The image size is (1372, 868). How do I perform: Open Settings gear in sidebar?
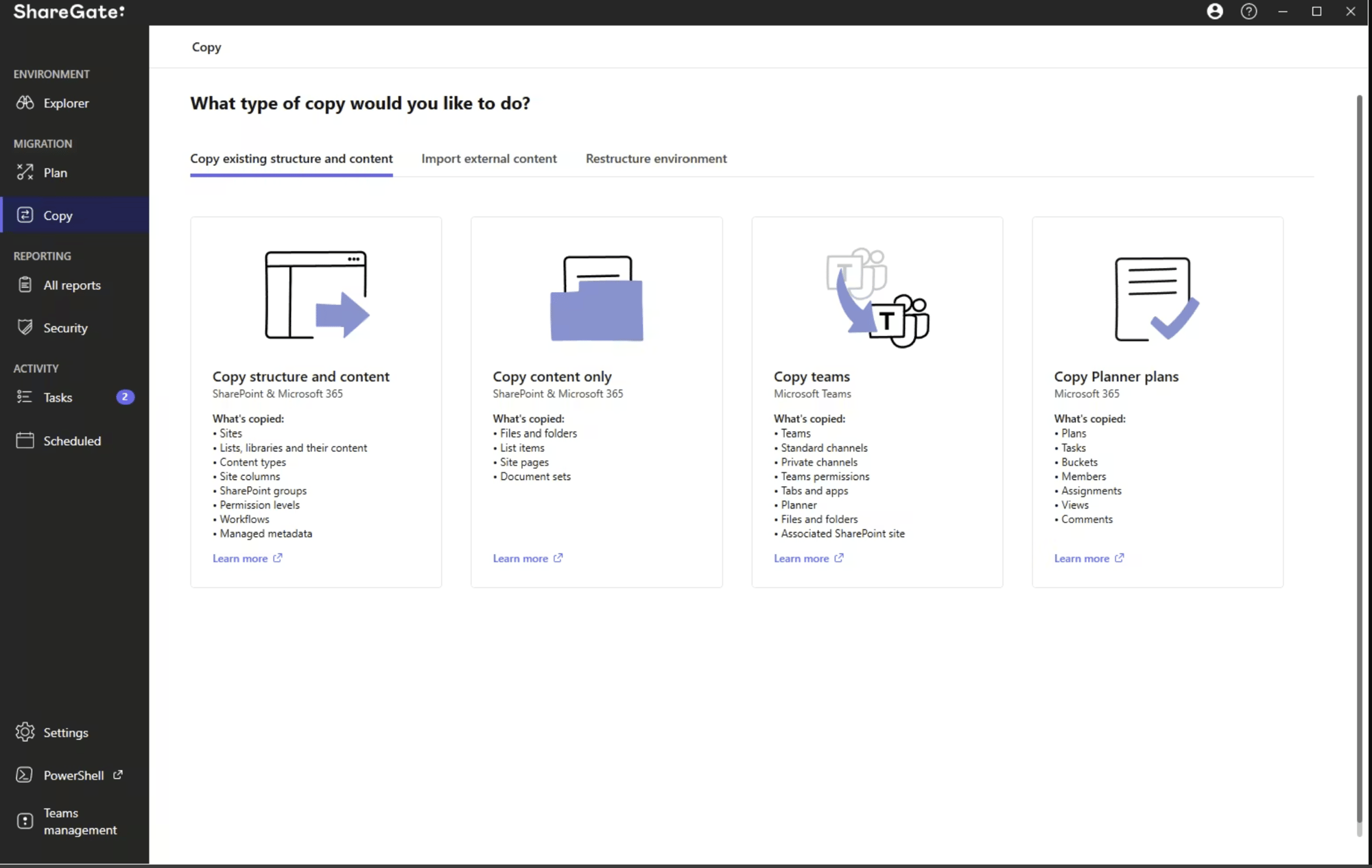coord(25,732)
